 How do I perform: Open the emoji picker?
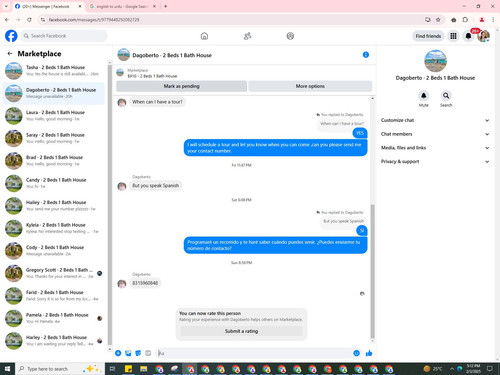click(x=356, y=353)
